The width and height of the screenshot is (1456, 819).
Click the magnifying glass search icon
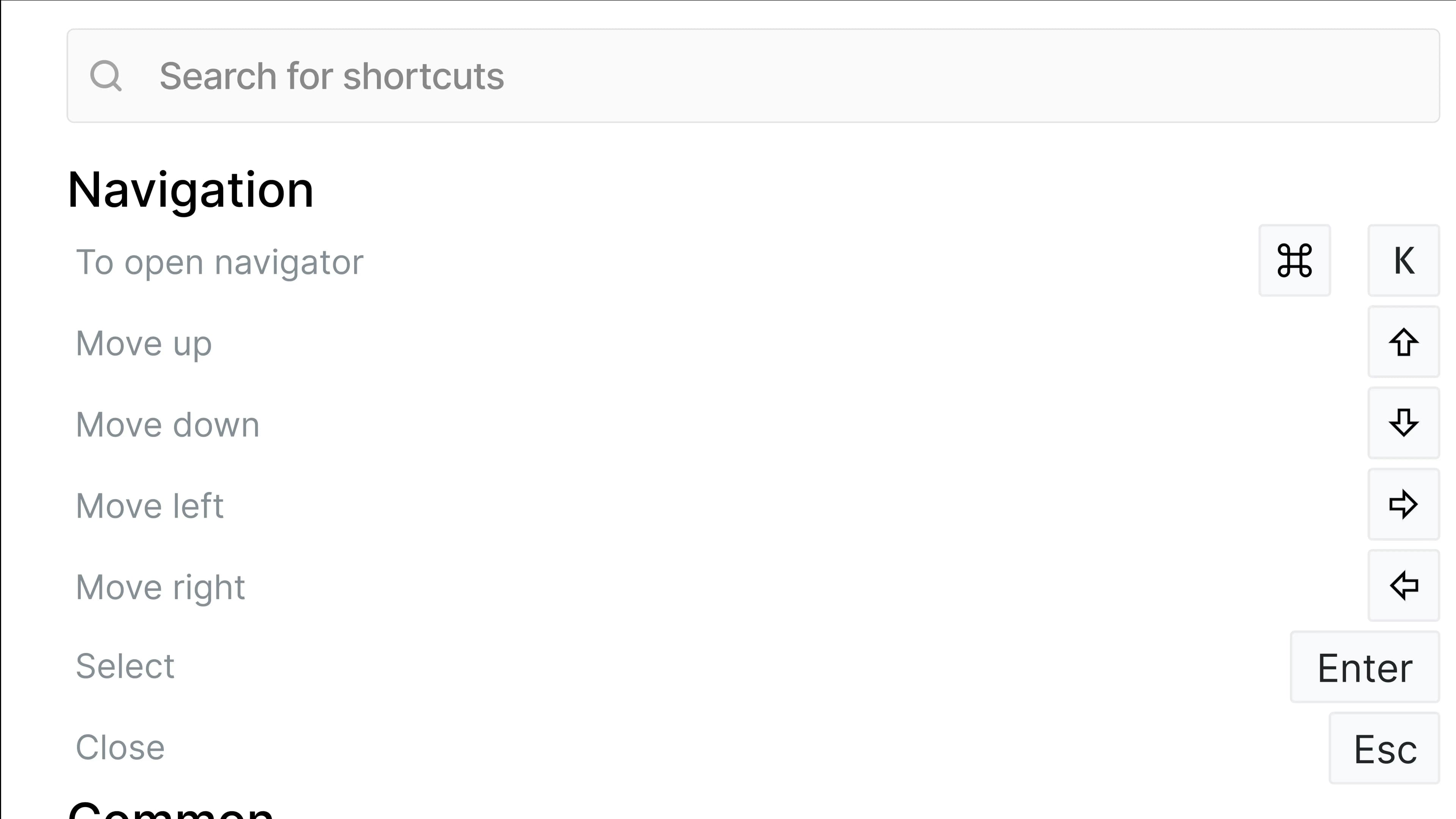tap(107, 76)
